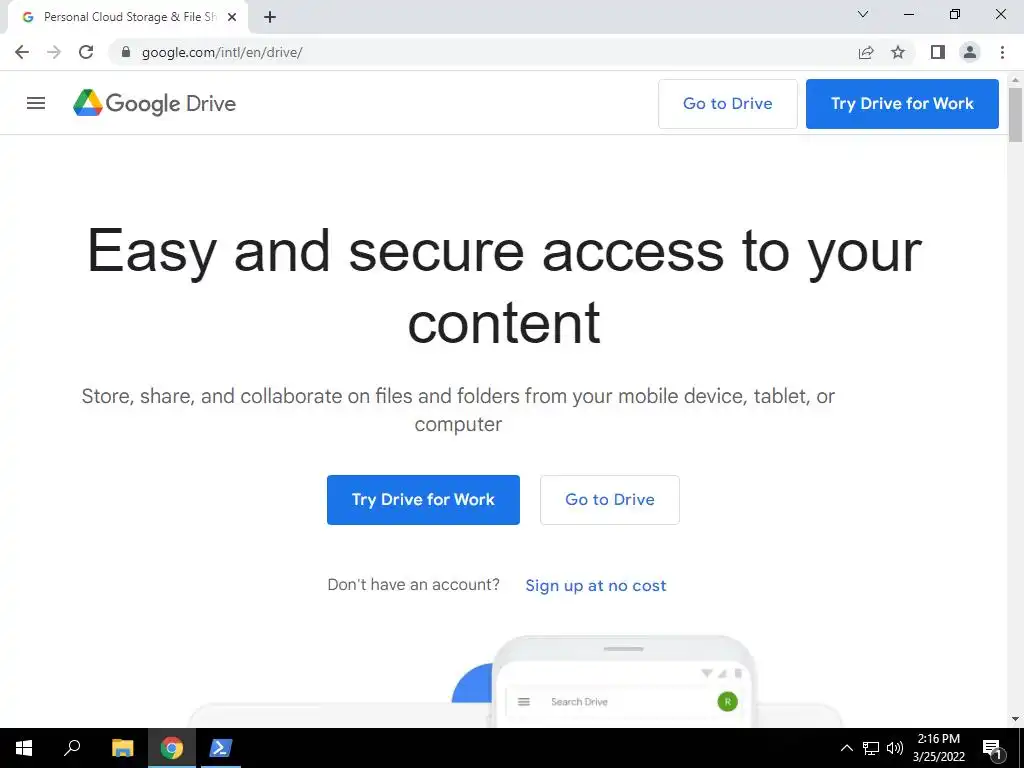The height and width of the screenshot is (768, 1024).
Task: Expand the tab search chevron
Action: [863, 14]
